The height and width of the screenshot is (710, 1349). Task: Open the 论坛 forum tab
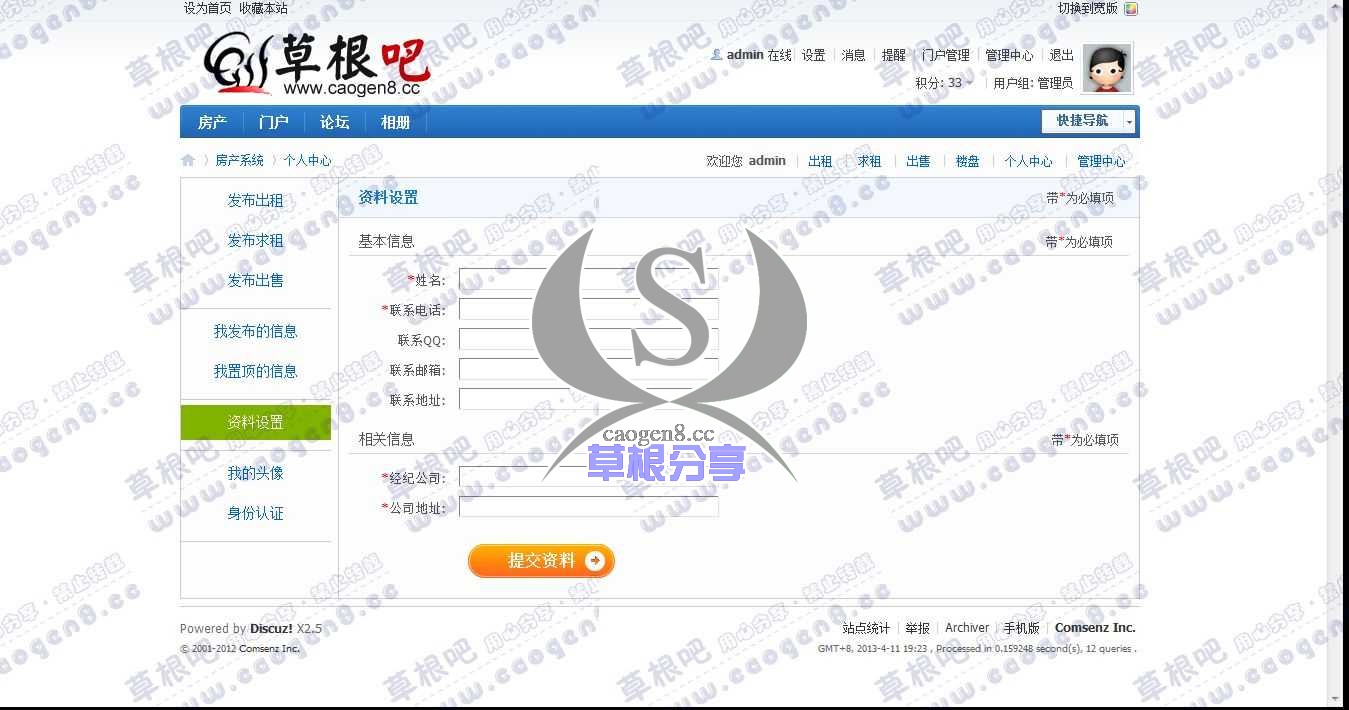[334, 122]
